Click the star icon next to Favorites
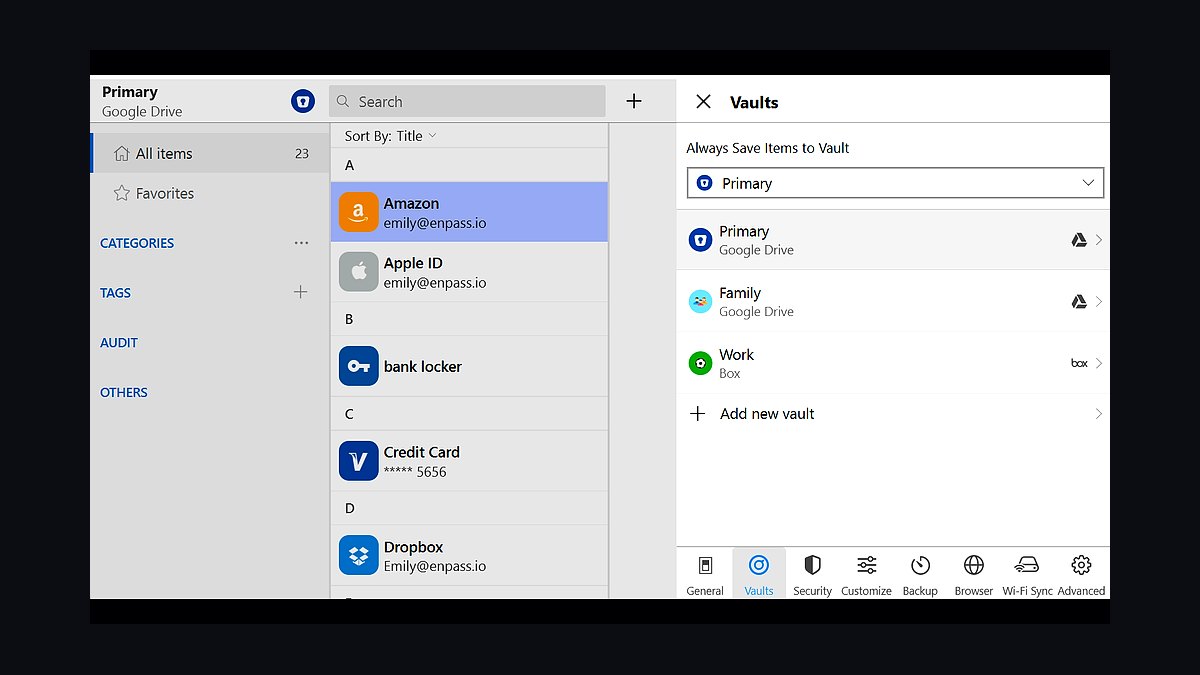 (x=122, y=193)
